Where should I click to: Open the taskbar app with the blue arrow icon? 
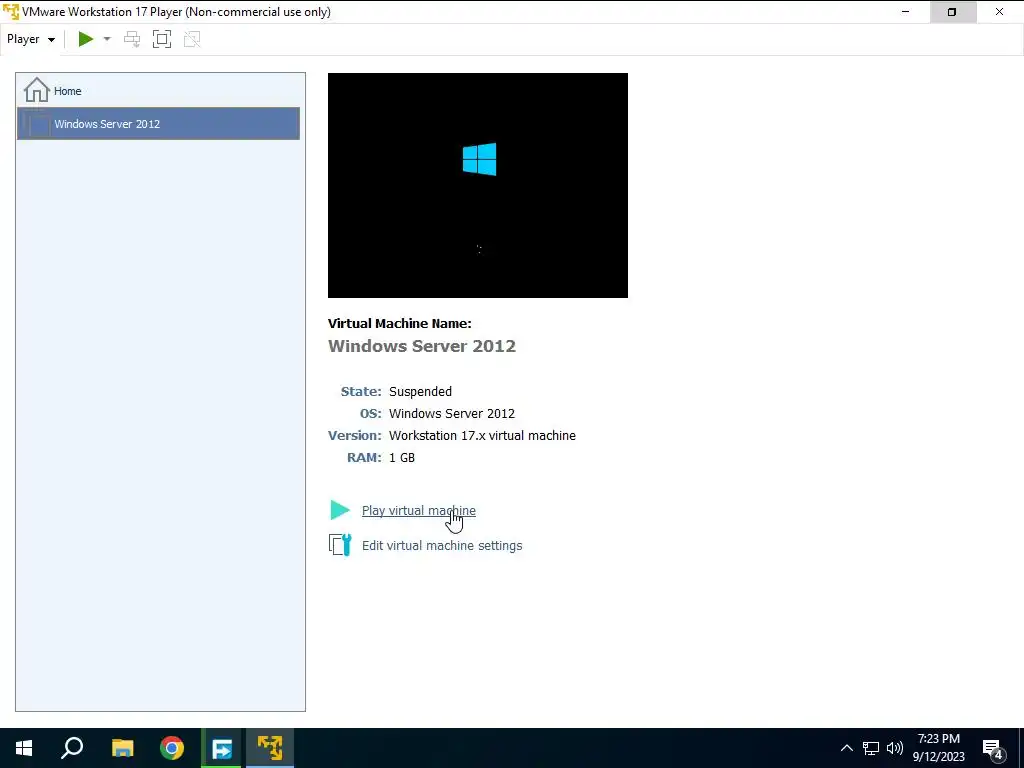pos(221,748)
